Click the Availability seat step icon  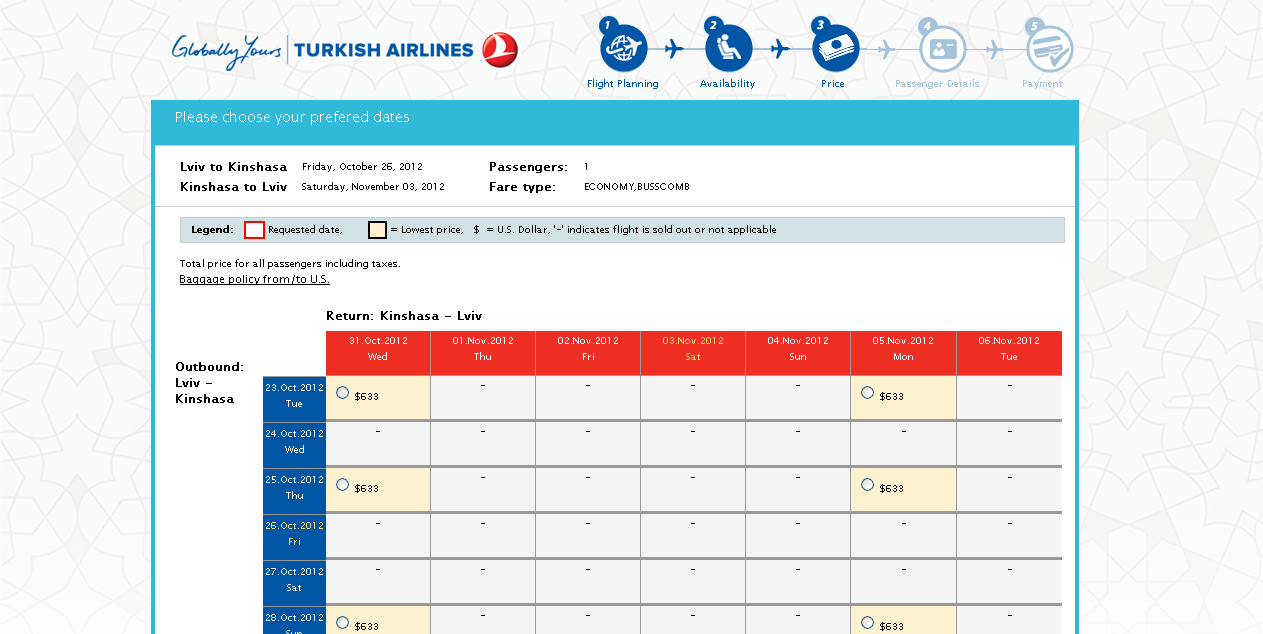728,48
